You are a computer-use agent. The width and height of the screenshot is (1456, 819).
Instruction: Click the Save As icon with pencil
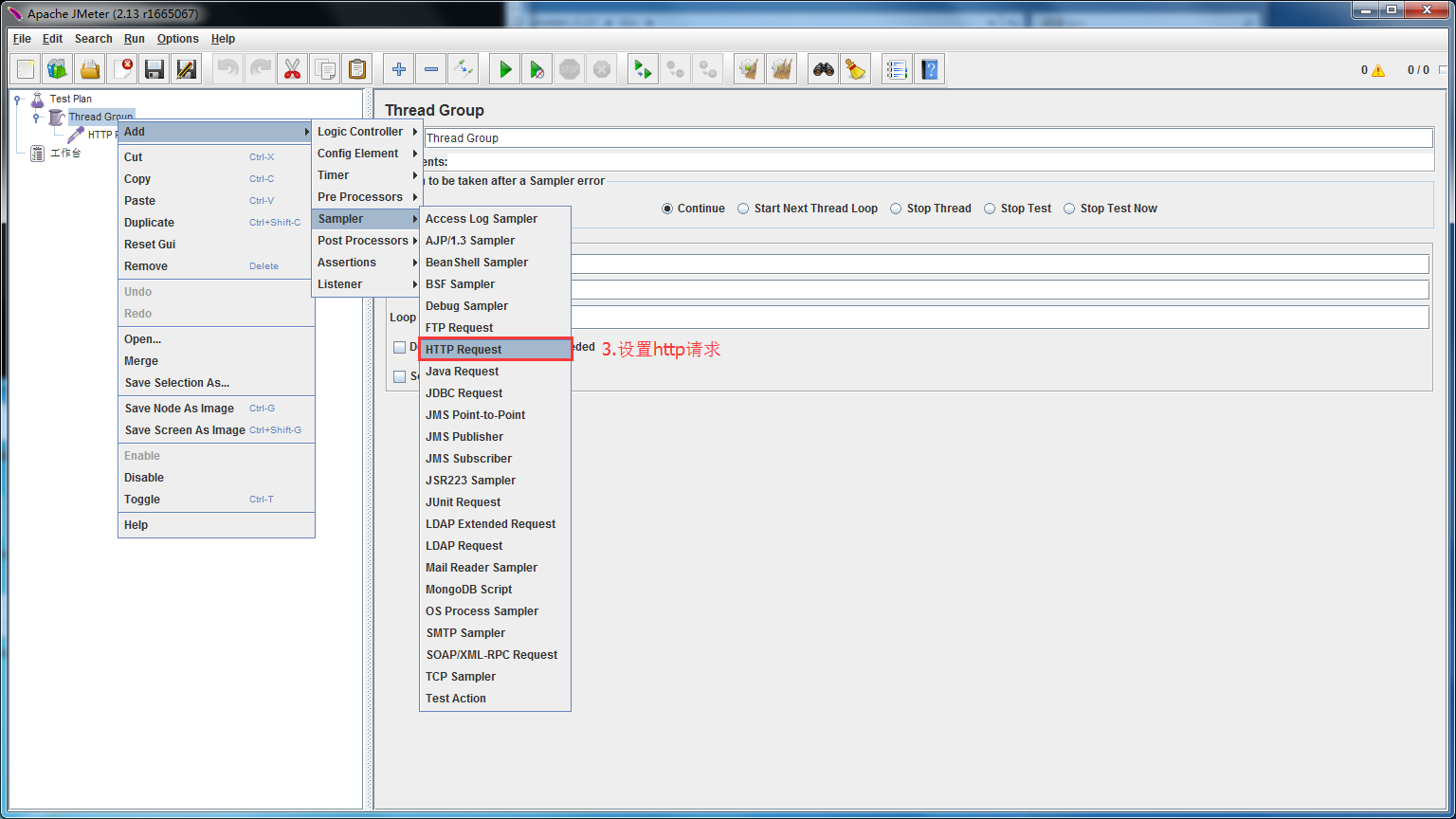(x=187, y=69)
